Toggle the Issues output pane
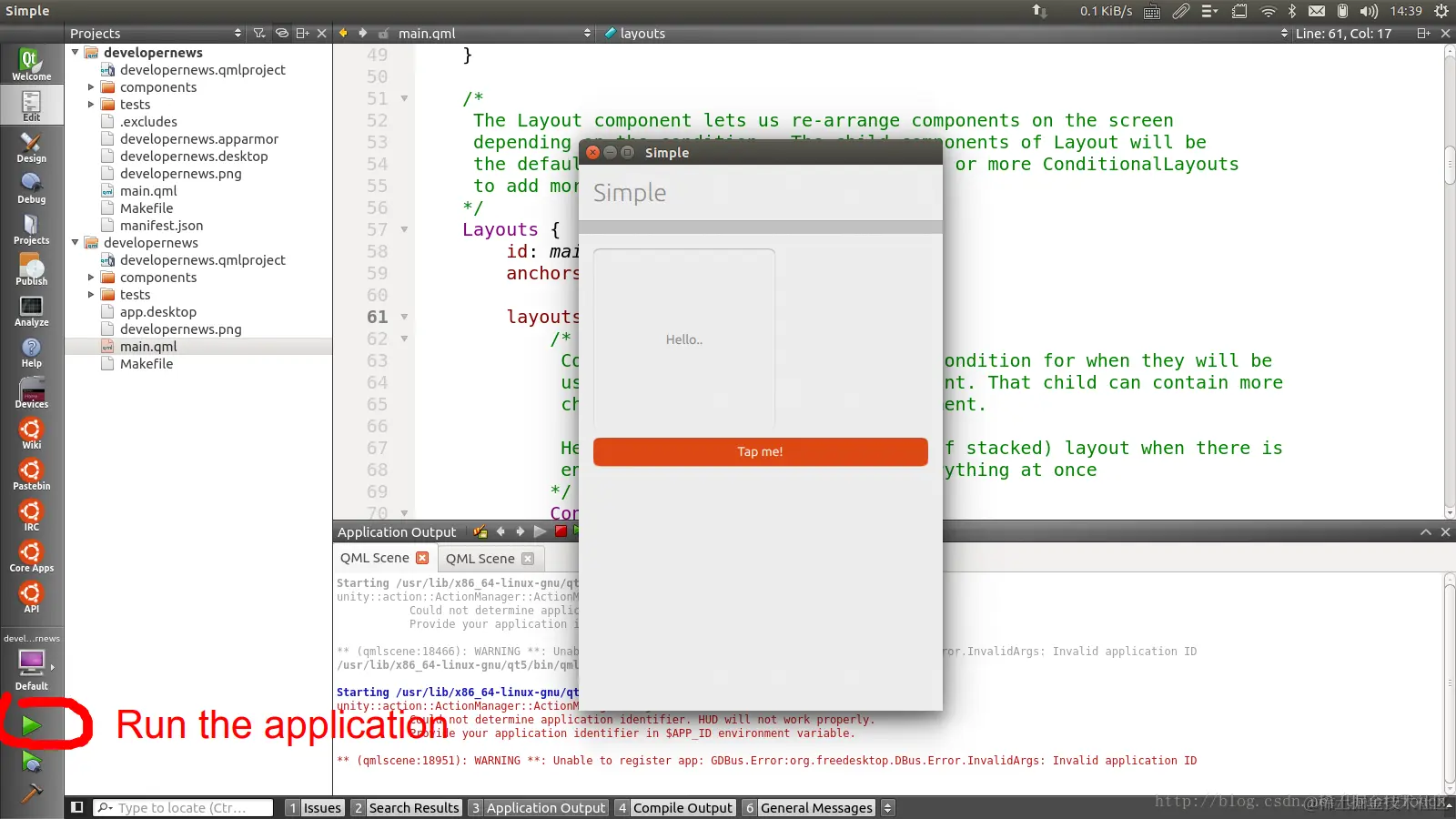Screen dimensions: 1456x819 315,807
